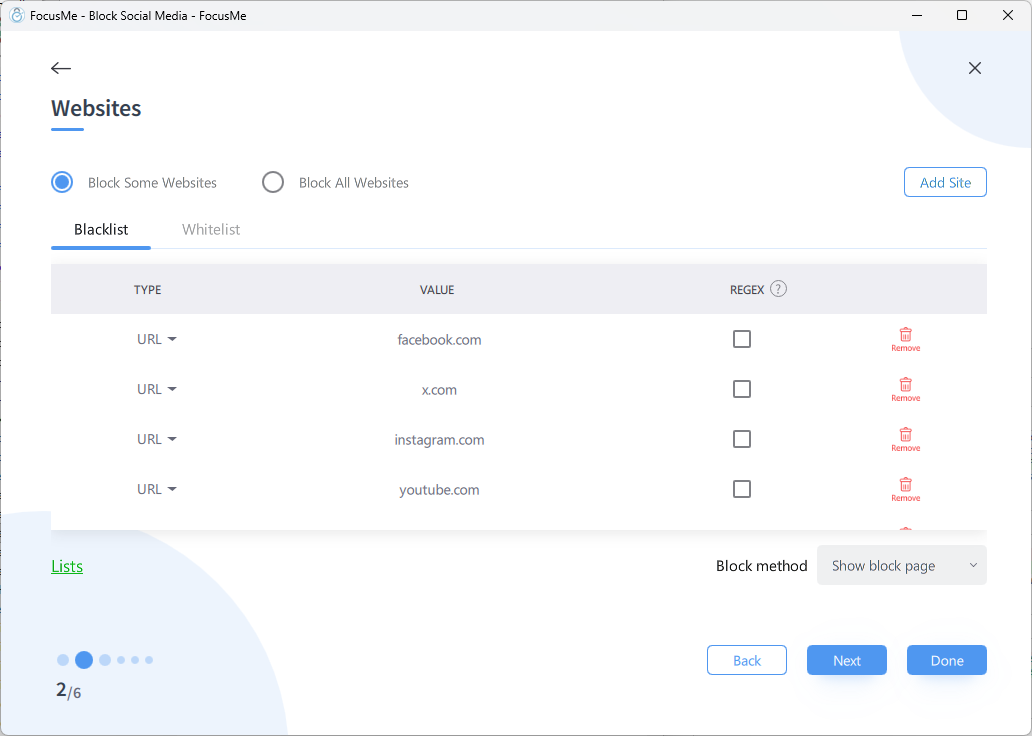Viewport: 1032px width, 736px height.
Task: Delete instagram.com via the Remove icon
Action: [906, 439]
